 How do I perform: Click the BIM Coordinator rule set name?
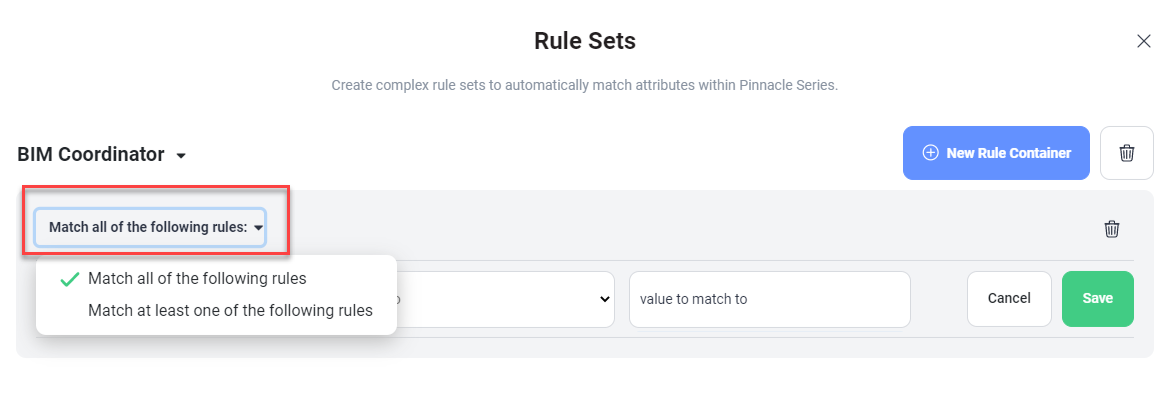90,155
